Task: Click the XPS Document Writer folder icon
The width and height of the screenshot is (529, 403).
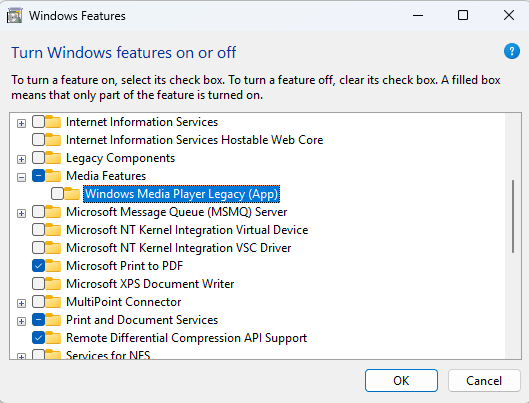Action: pyautogui.click(x=53, y=284)
